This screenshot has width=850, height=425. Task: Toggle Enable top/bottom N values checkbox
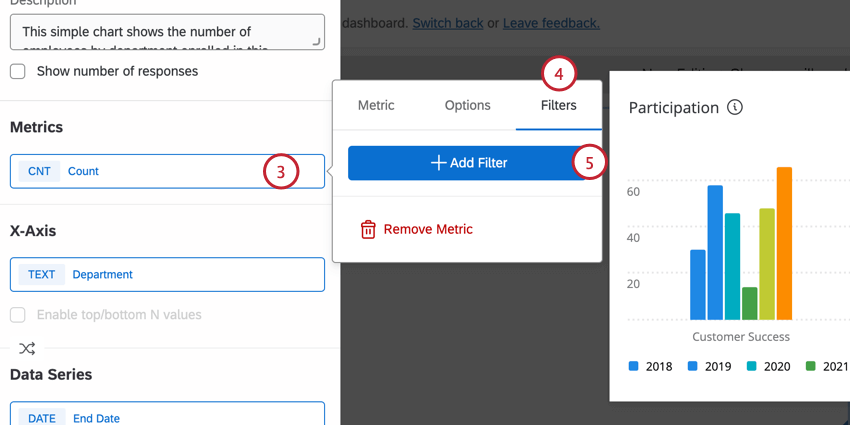18,315
